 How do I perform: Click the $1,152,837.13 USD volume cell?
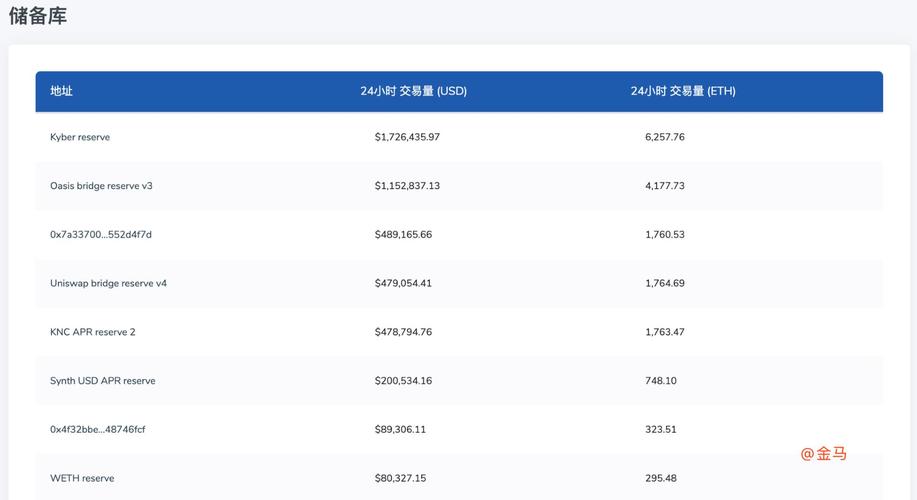click(x=407, y=186)
